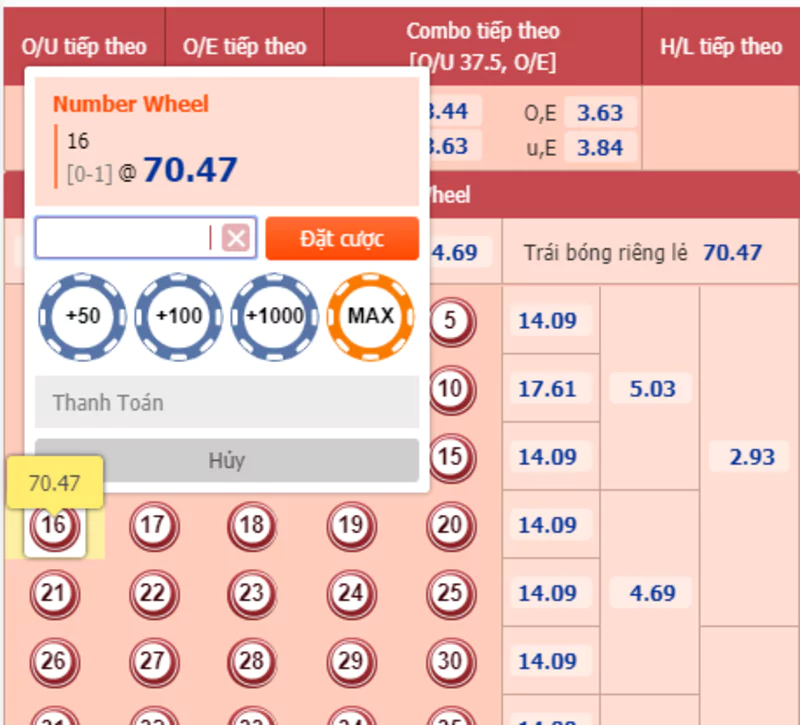Open the H/L tiếp theo column header
The height and width of the screenshot is (725, 800).
coord(721,47)
